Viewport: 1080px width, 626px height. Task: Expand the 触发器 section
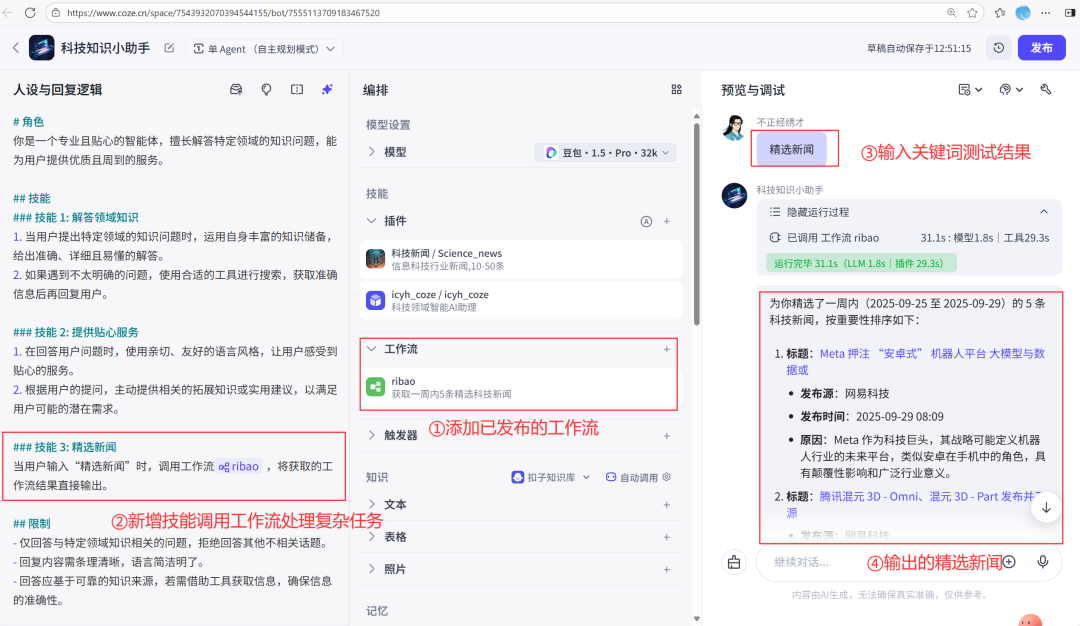[372, 435]
